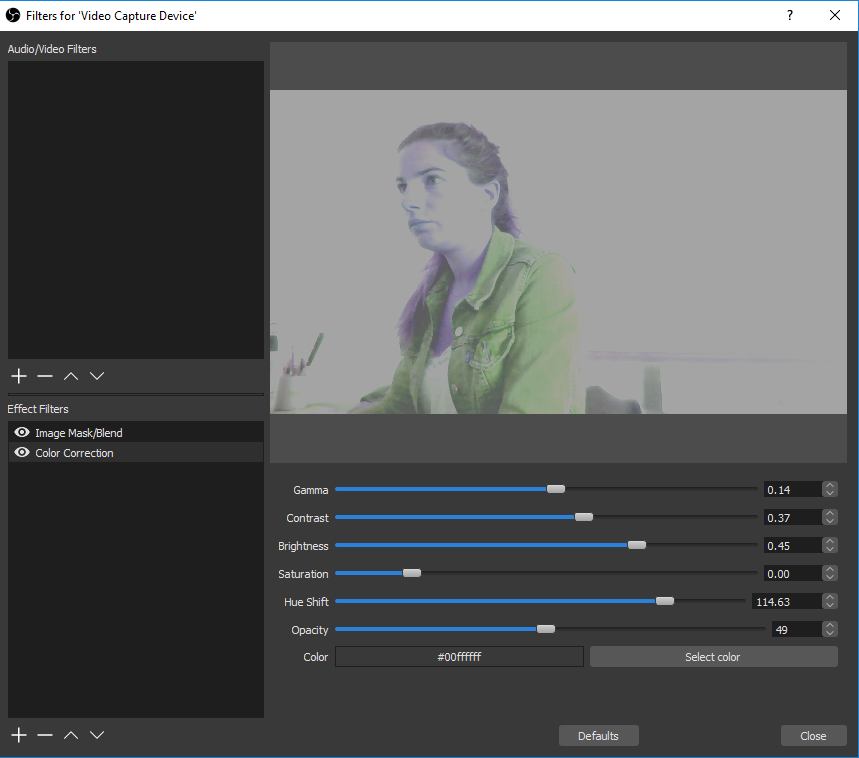Click the Opacity value stepper

click(x=829, y=629)
